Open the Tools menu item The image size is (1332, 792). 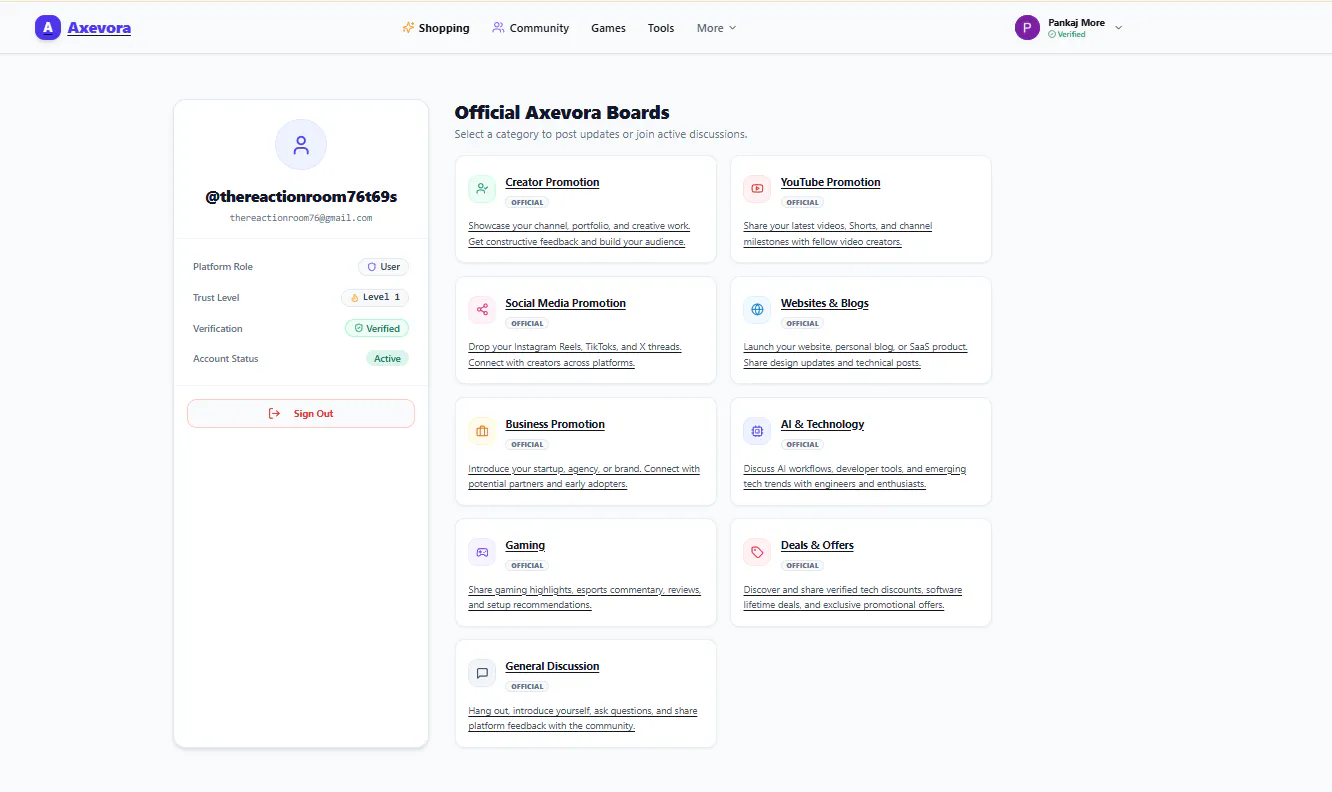point(661,28)
